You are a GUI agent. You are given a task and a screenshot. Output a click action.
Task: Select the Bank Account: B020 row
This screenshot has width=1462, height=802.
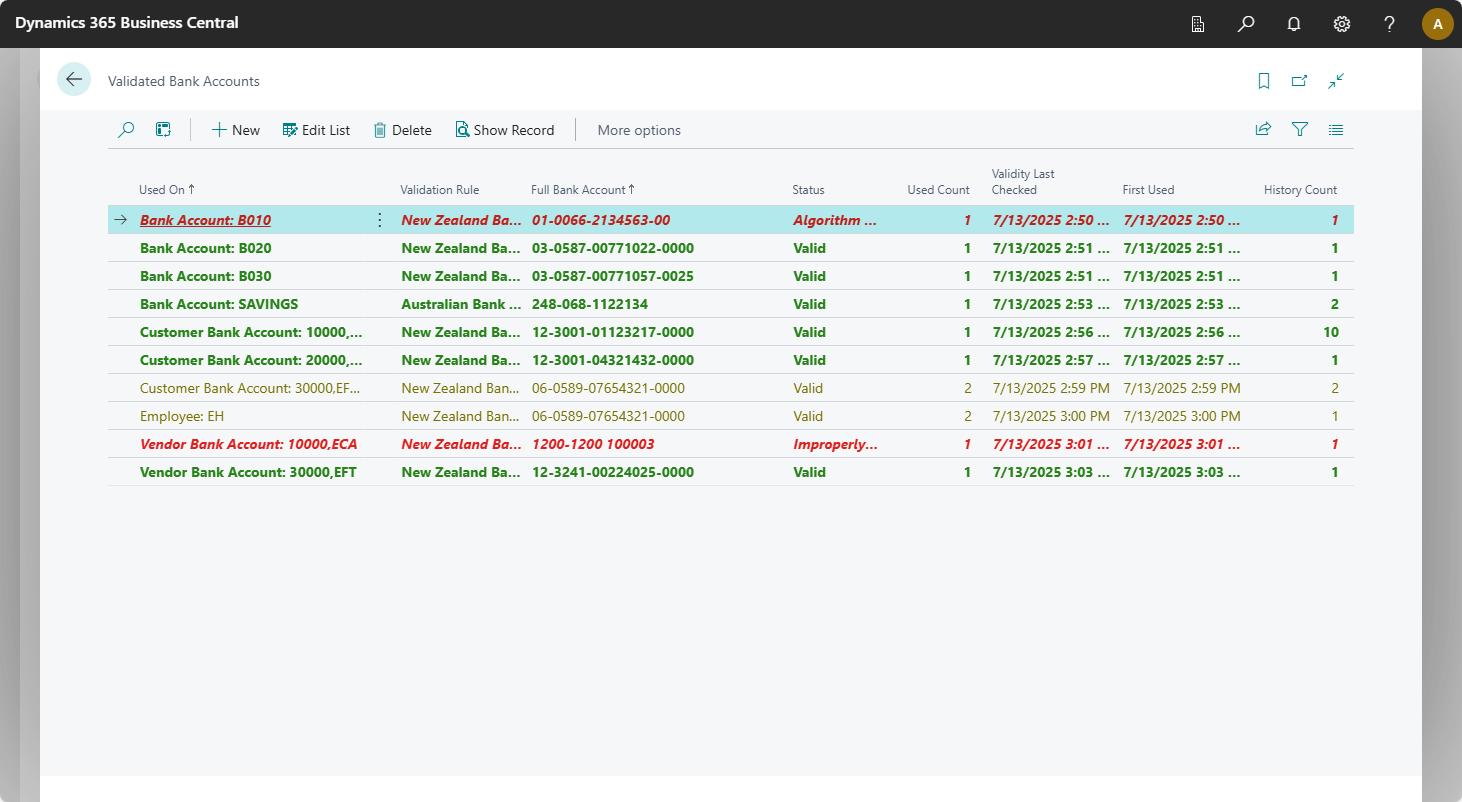(x=731, y=248)
